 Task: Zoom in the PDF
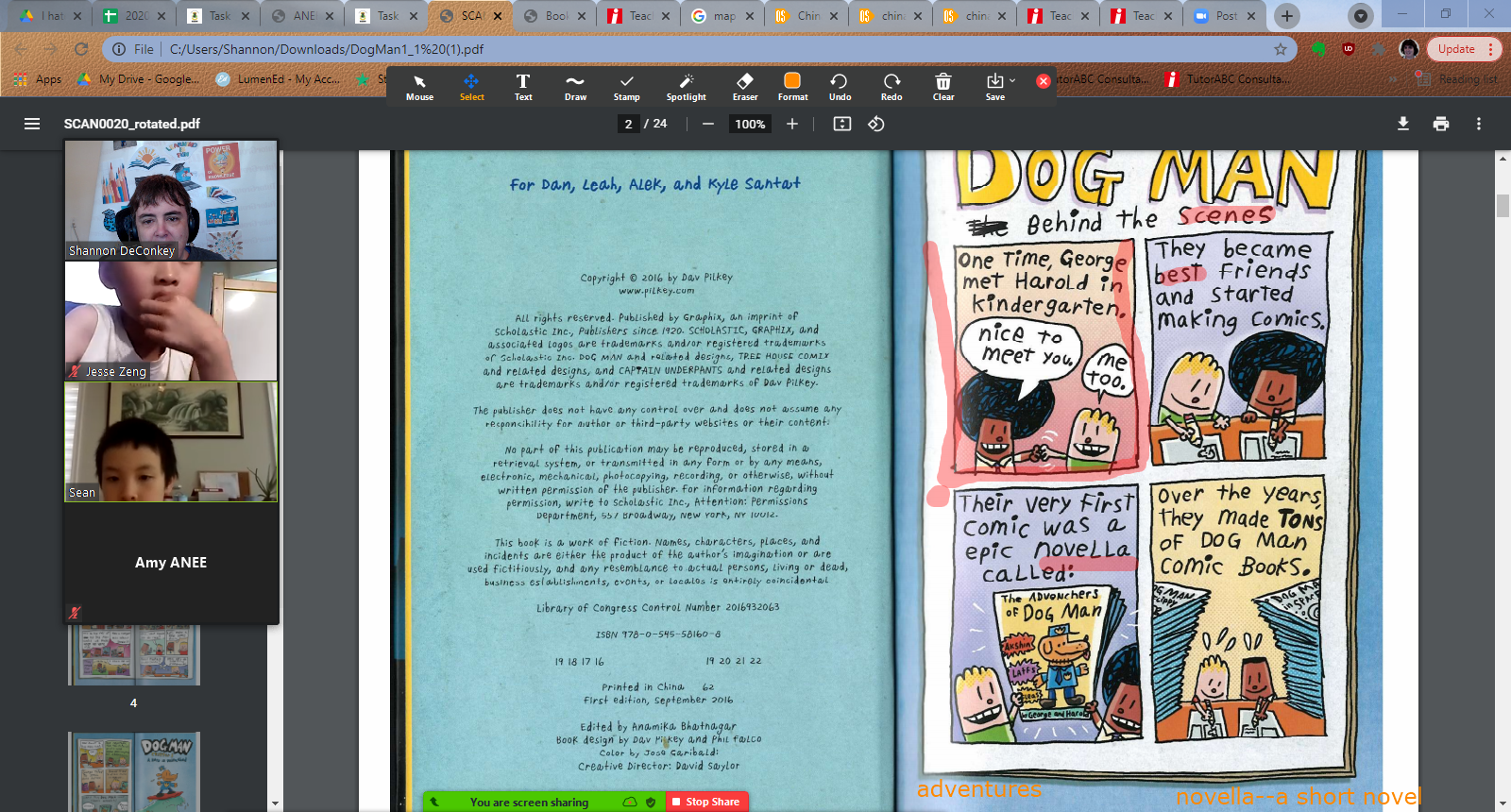point(792,124)
